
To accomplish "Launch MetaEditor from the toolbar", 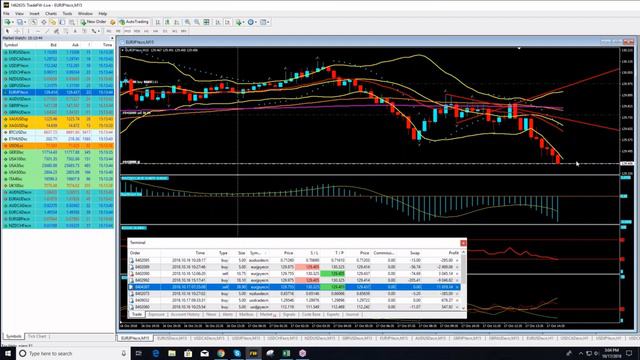I will [113, 22].
